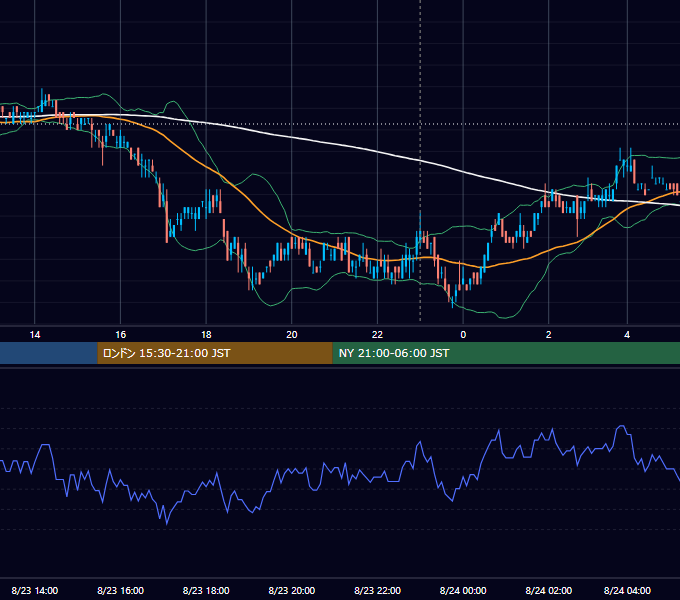The width and height of the screenshot is (680, 600).
Task: Click the 8/23 18:00 date label
Action: pyautogui.click(x=206, y=590)
